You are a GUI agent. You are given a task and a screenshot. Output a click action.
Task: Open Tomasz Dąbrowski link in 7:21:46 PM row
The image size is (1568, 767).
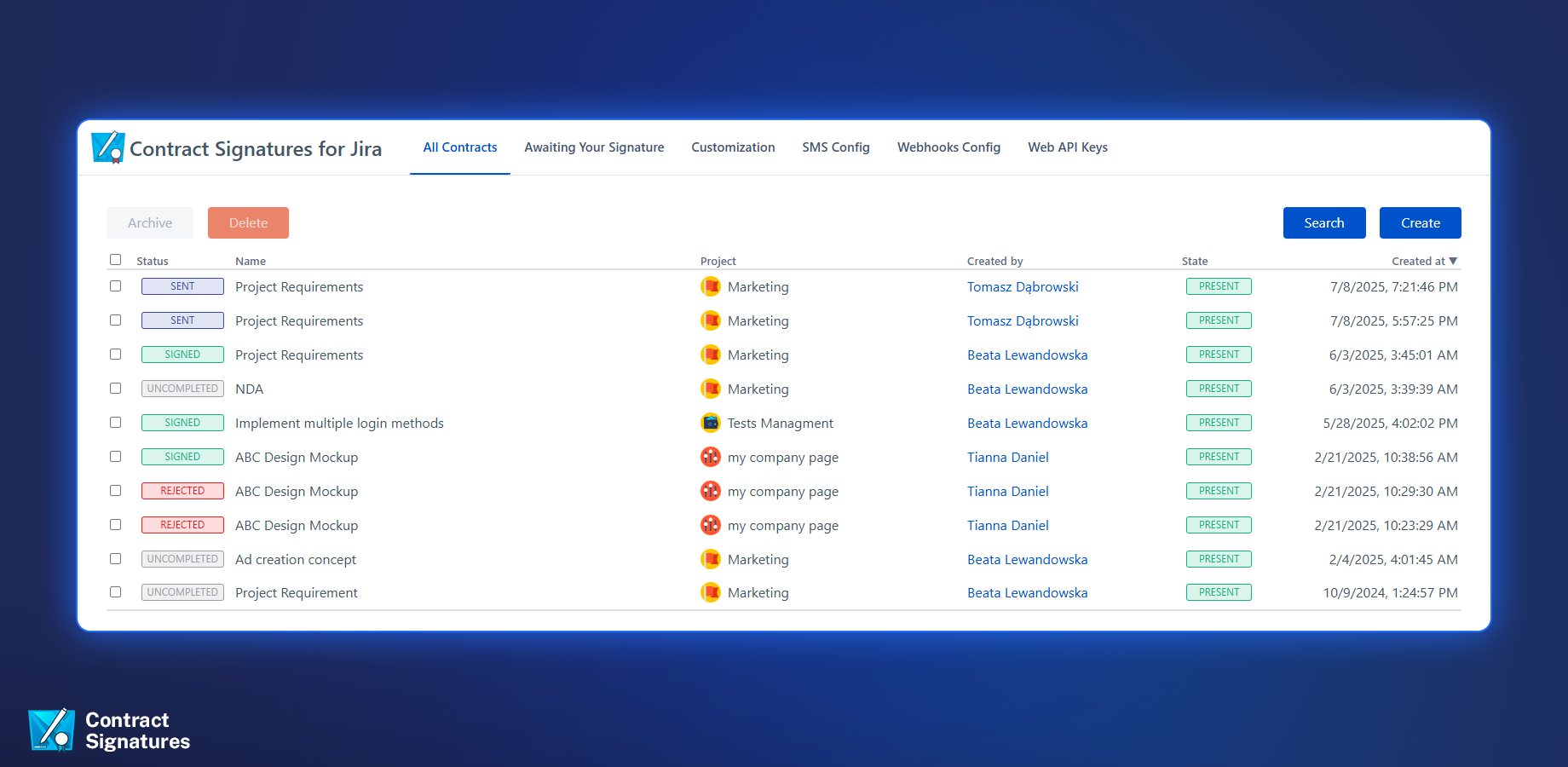(x=1023, y=286)
